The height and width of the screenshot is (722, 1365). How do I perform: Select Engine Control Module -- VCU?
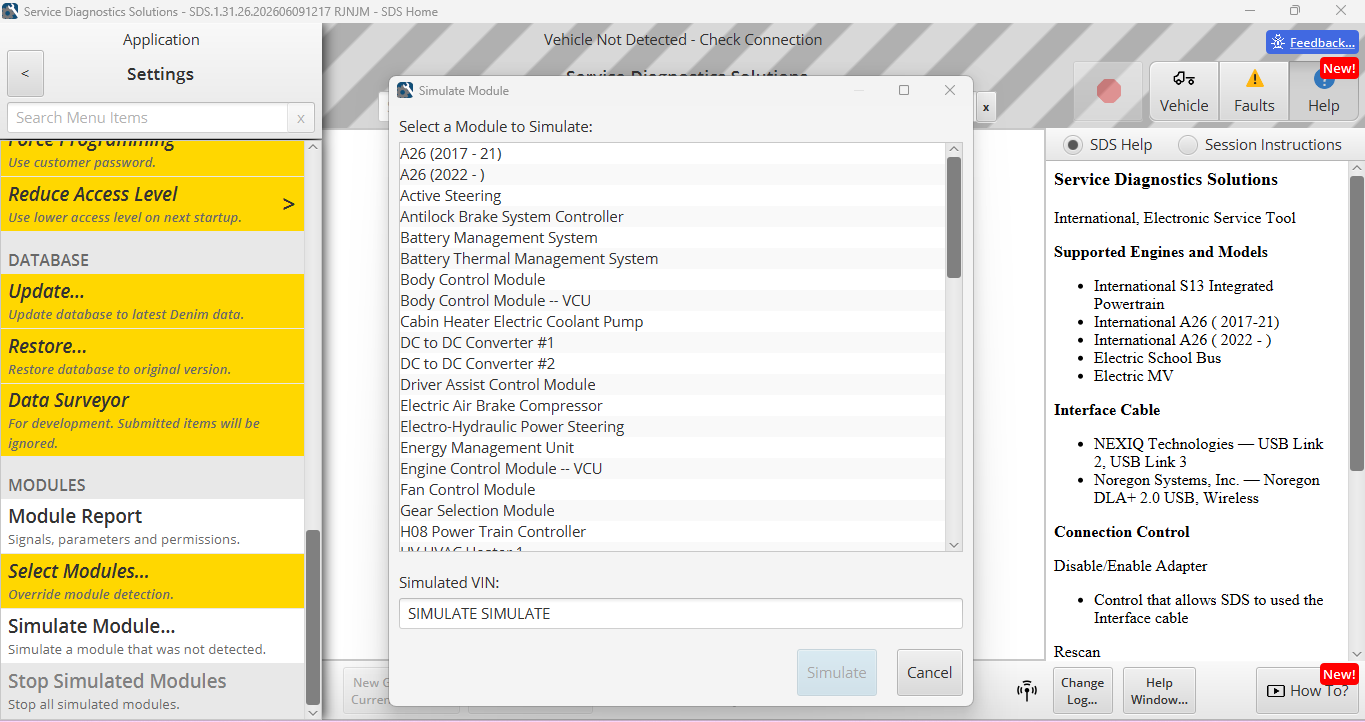(672, 469)
